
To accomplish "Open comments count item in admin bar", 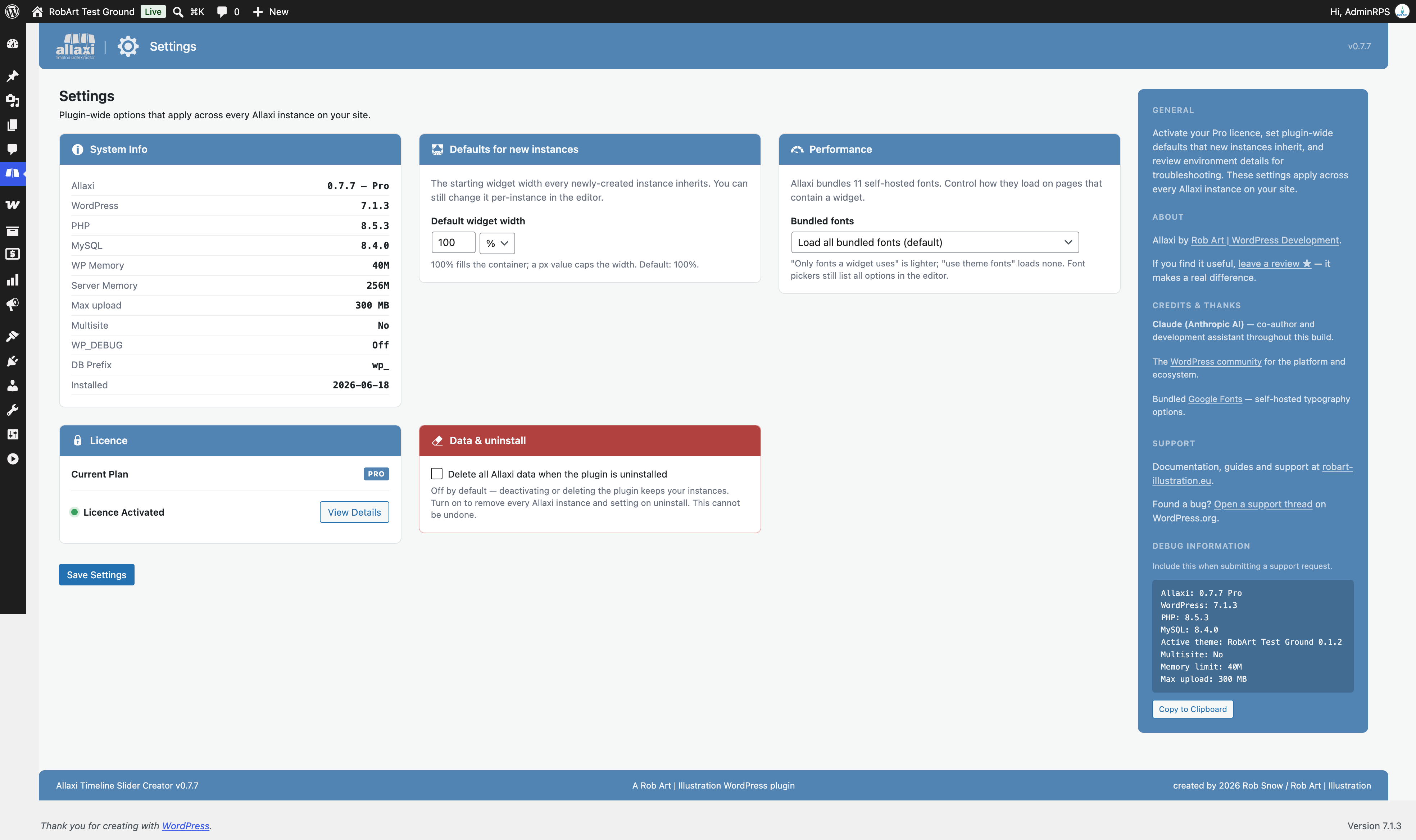I will click(x=228, y=11).
